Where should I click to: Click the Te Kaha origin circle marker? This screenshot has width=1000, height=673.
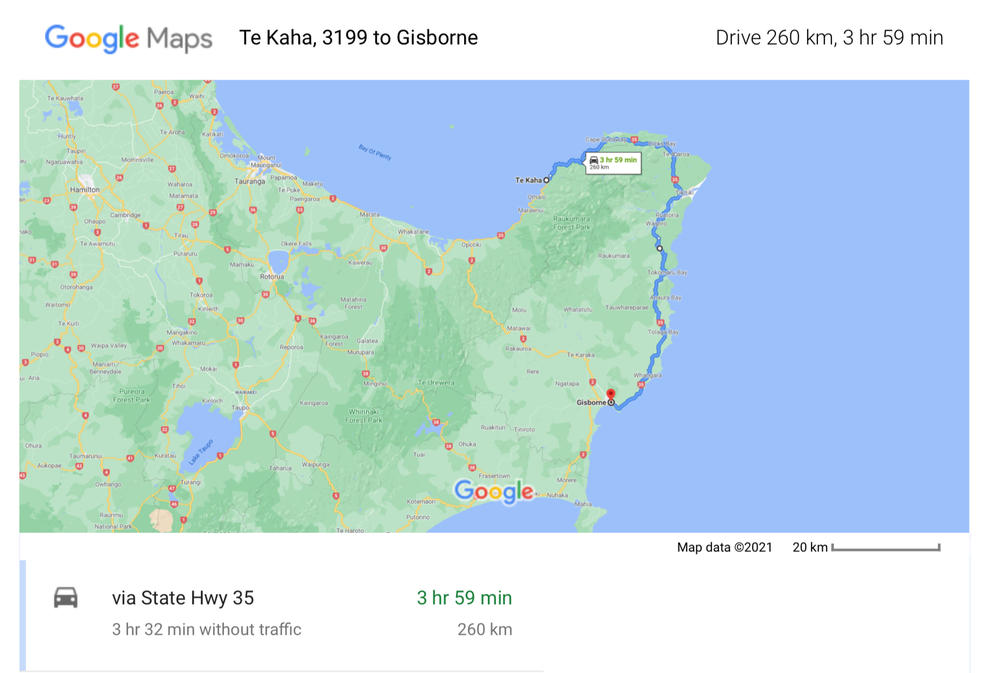pos(547,180)
